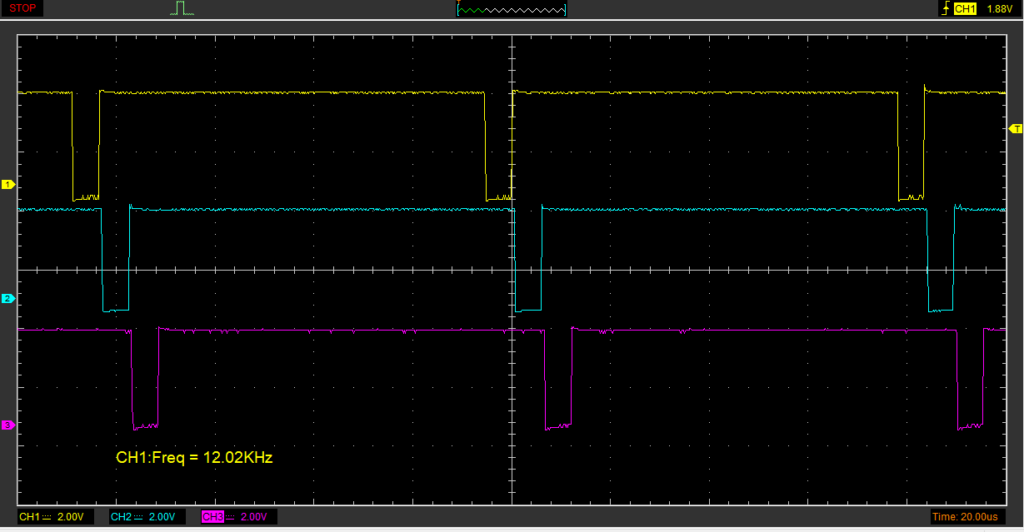Click the rising edge trigger icon
The width and height of the screenshot is (1024, 532).
[944, 9]
